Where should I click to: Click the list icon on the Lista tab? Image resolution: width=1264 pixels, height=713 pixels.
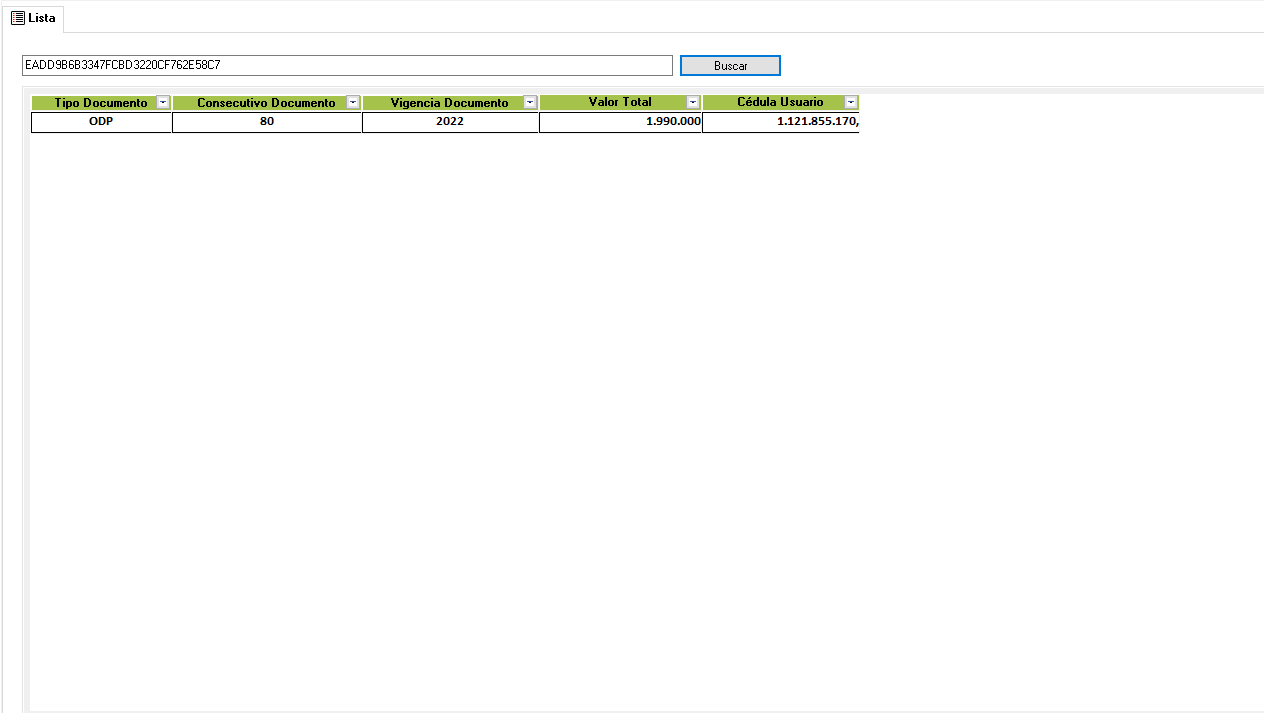(18, 18)
